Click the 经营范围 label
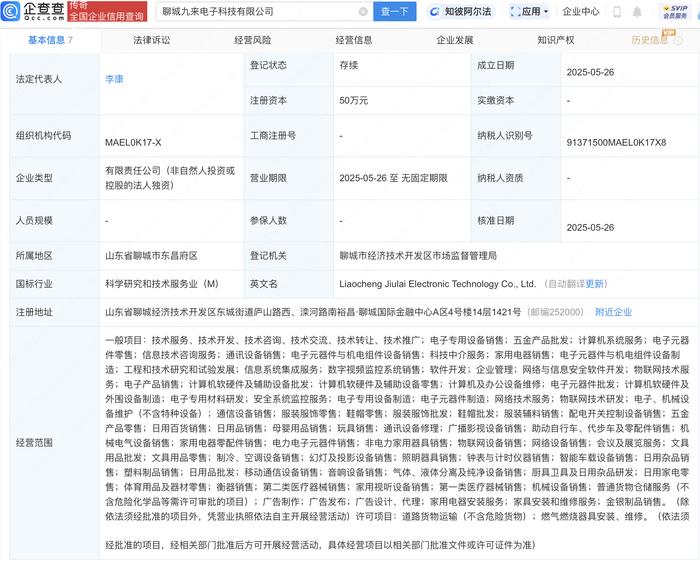700x561 pixels. point(34,443)
